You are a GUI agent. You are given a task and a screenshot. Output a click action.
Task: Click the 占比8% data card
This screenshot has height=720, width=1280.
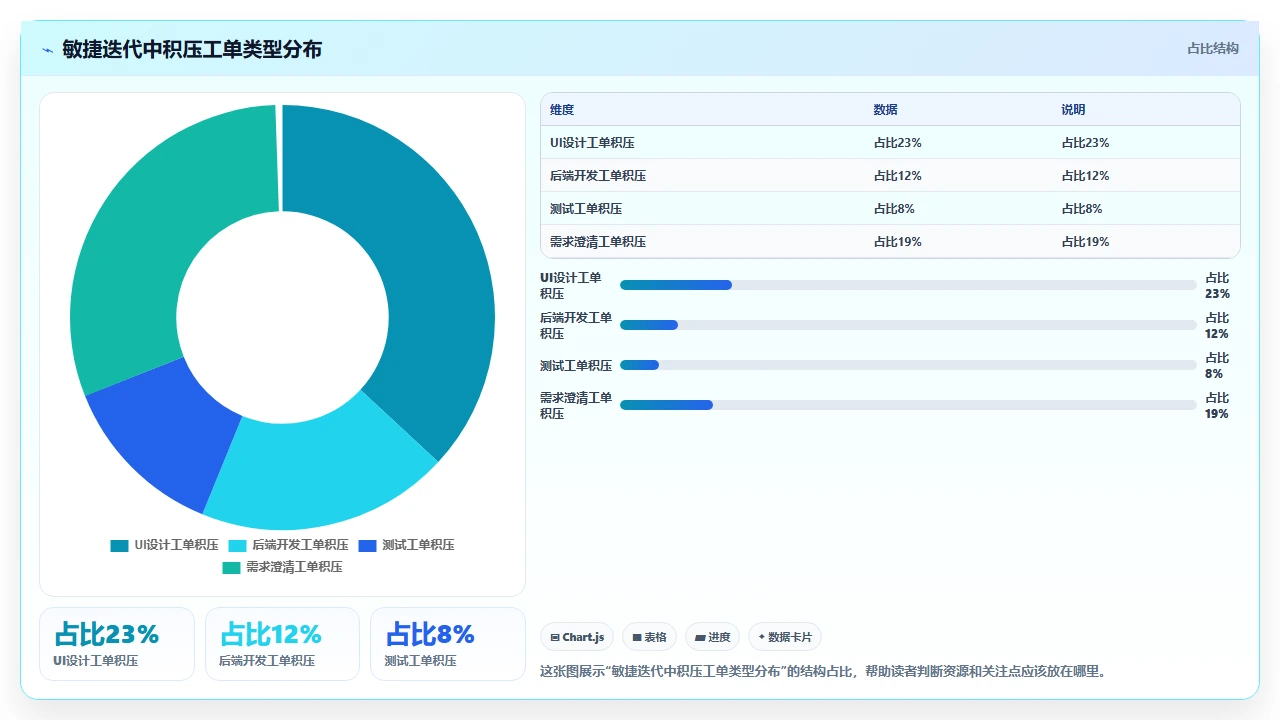[x=447, y=644]
